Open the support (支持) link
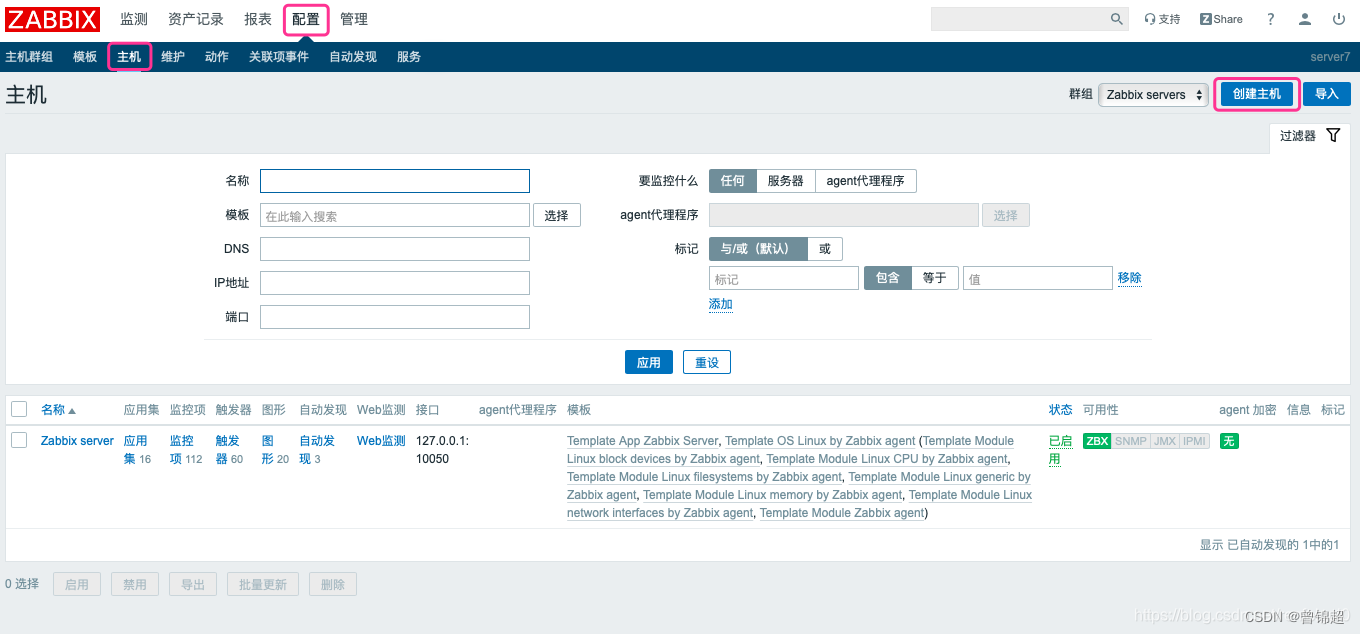This screenshot has width=1360, height=634. (1162, 19)
